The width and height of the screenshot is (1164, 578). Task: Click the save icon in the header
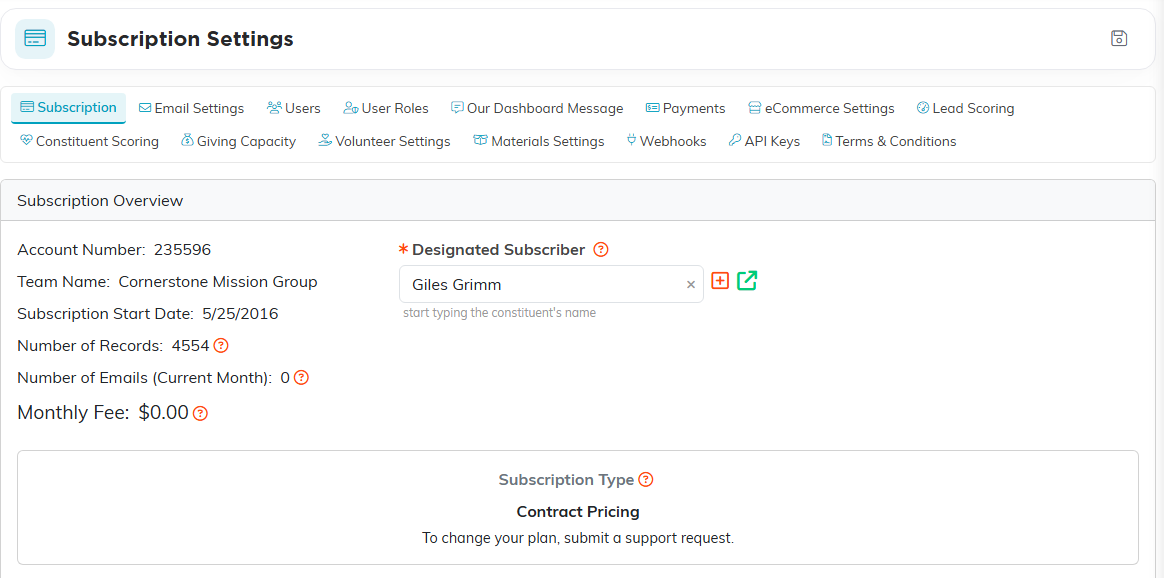1119,39
